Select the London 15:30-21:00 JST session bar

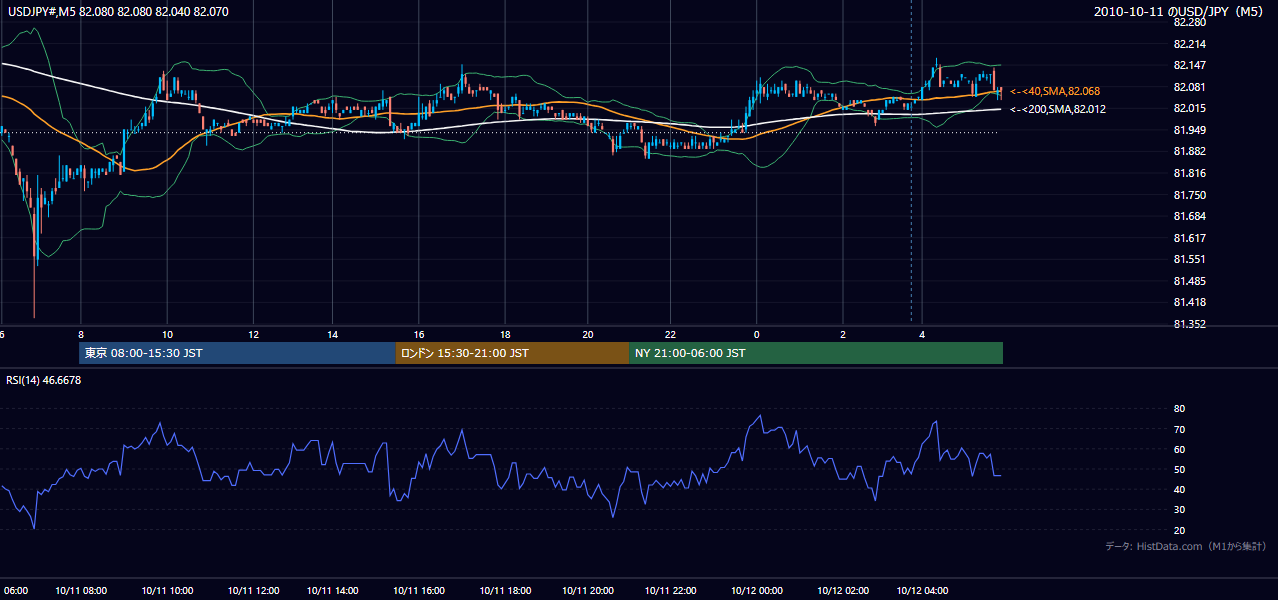pos(513,353)
